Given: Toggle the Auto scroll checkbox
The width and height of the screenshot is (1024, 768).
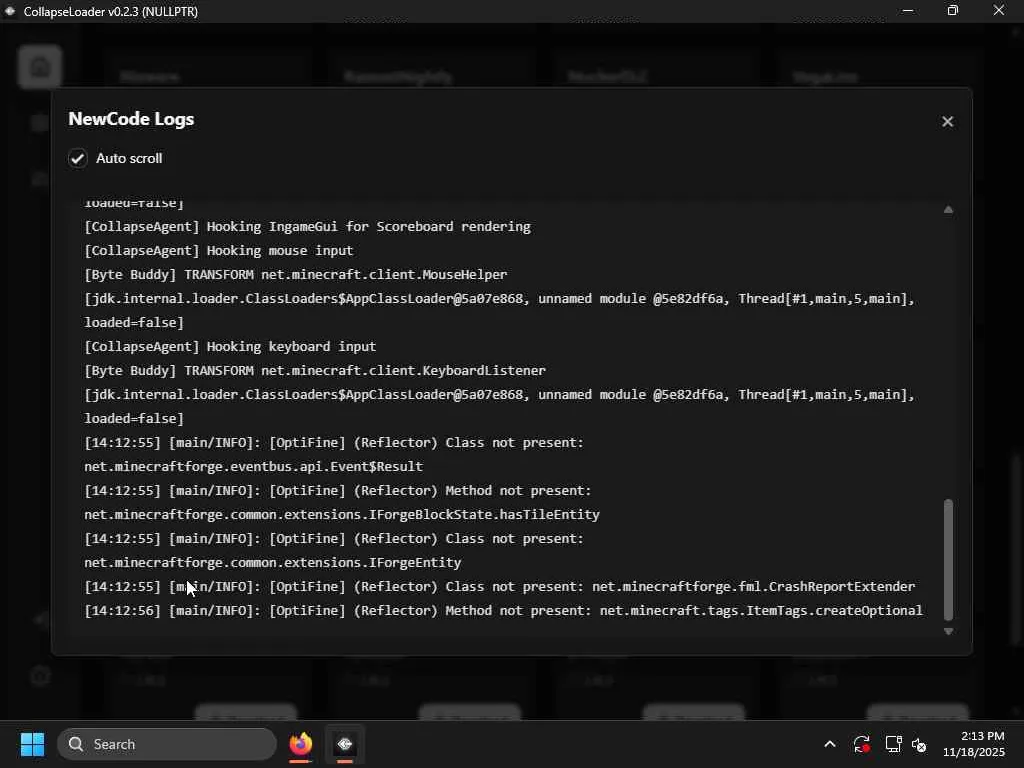Looking at the screenshot, I should (78, 158).
